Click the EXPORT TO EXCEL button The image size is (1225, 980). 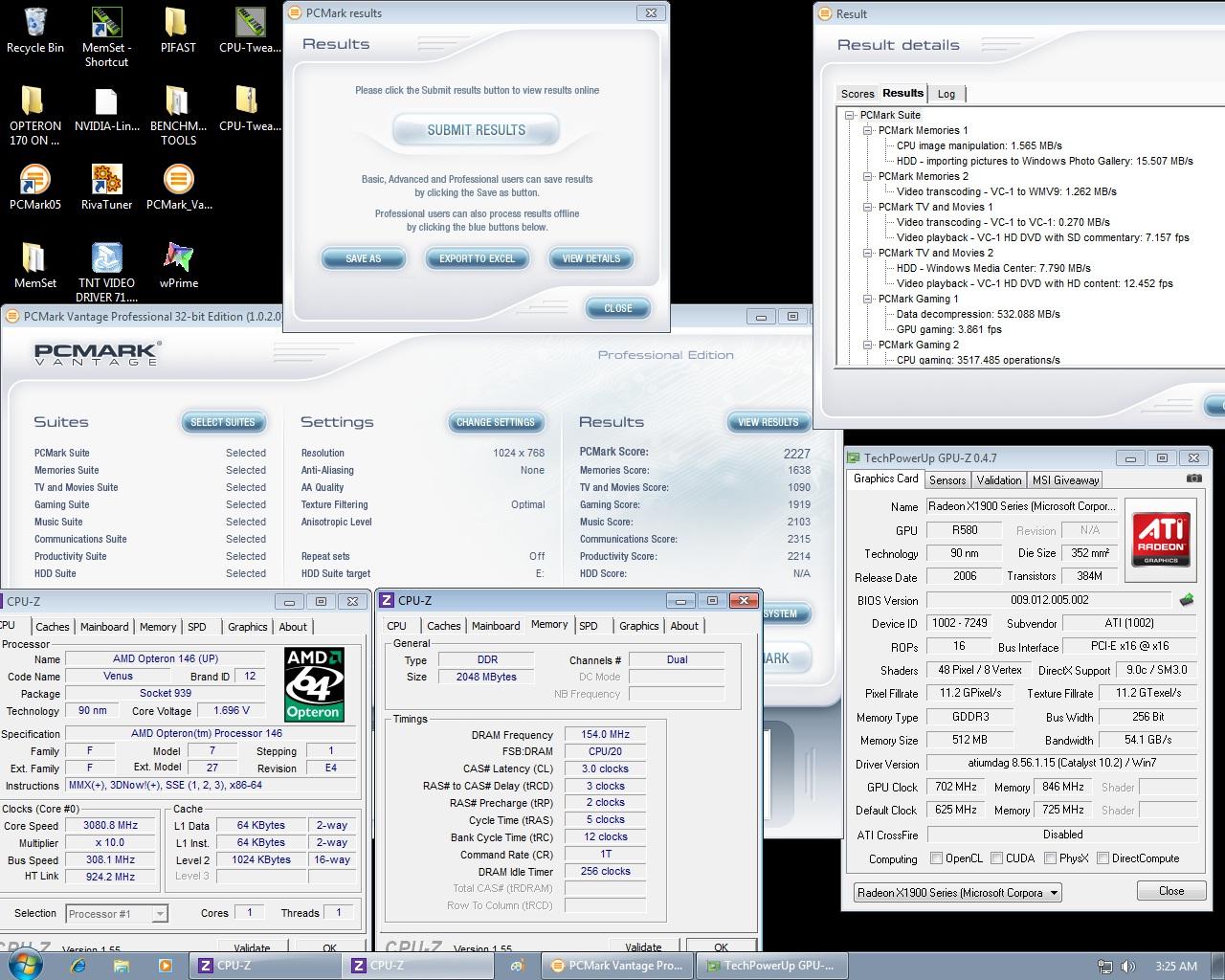point(477,258)
